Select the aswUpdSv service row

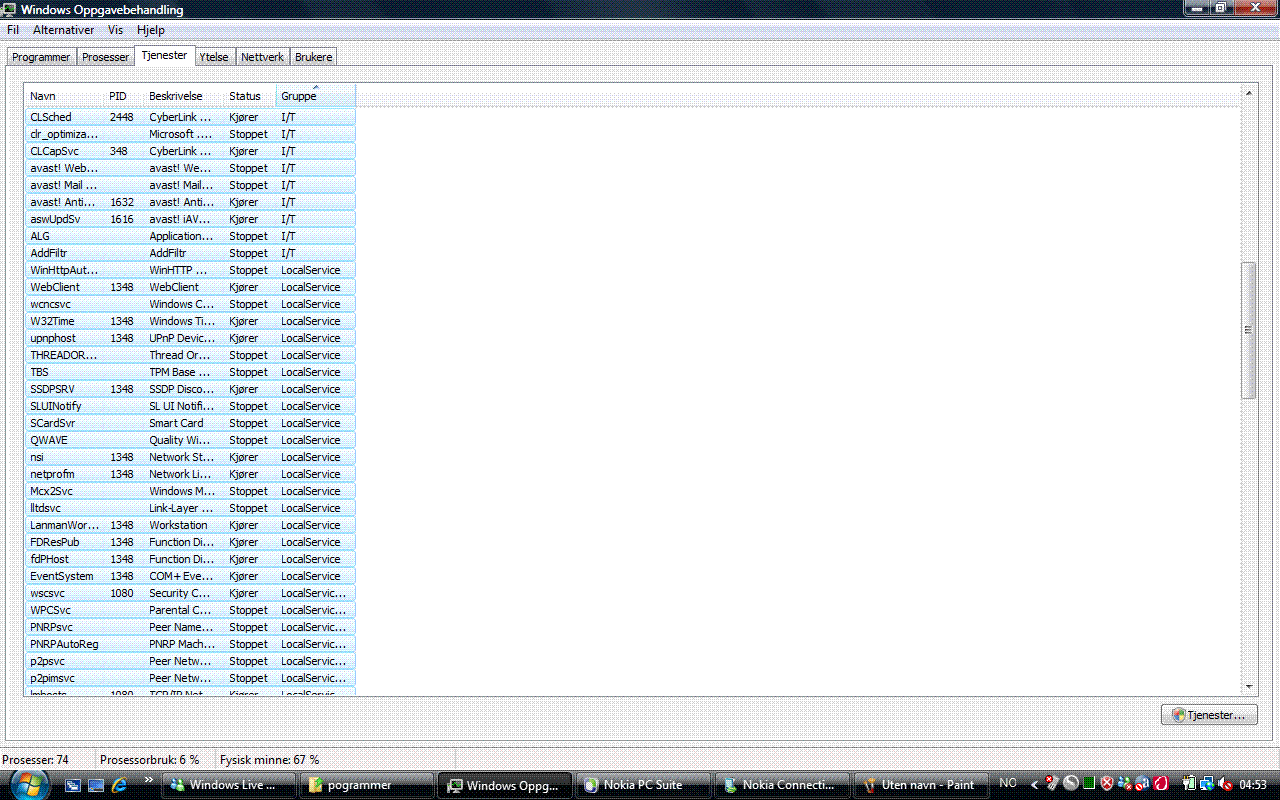tap(190, 219)
